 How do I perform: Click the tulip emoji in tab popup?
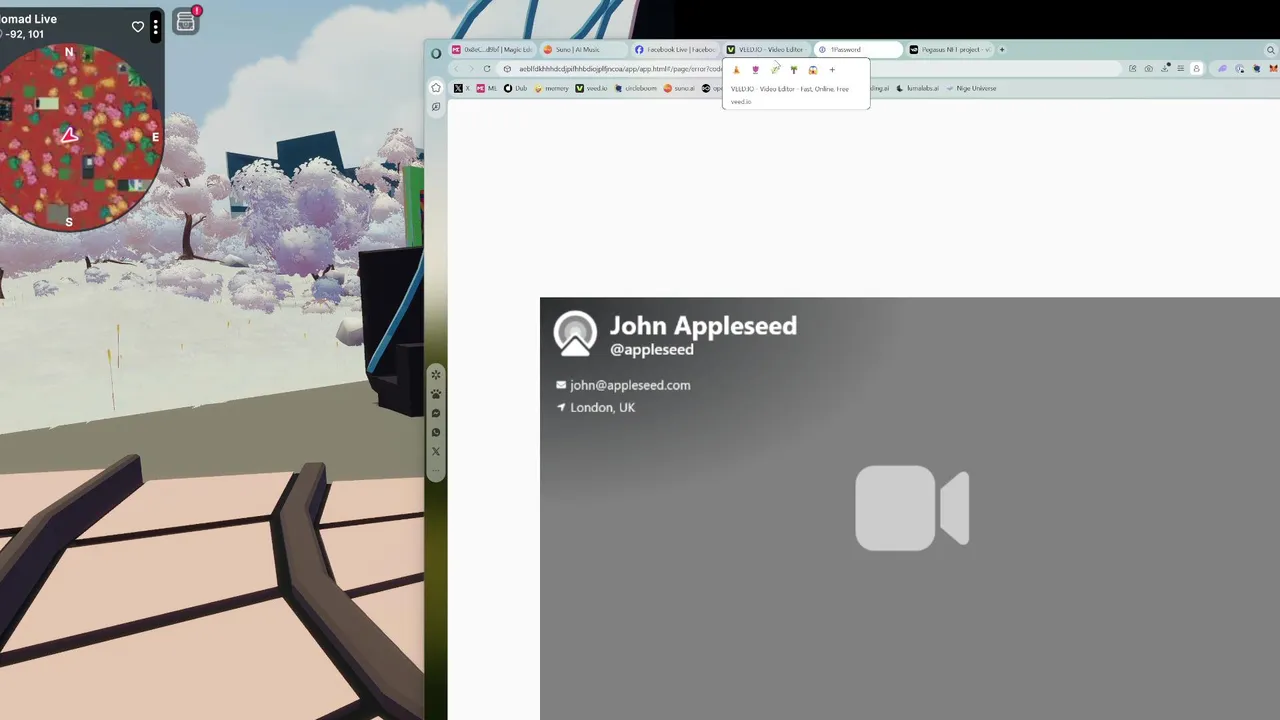click(755, 70)
